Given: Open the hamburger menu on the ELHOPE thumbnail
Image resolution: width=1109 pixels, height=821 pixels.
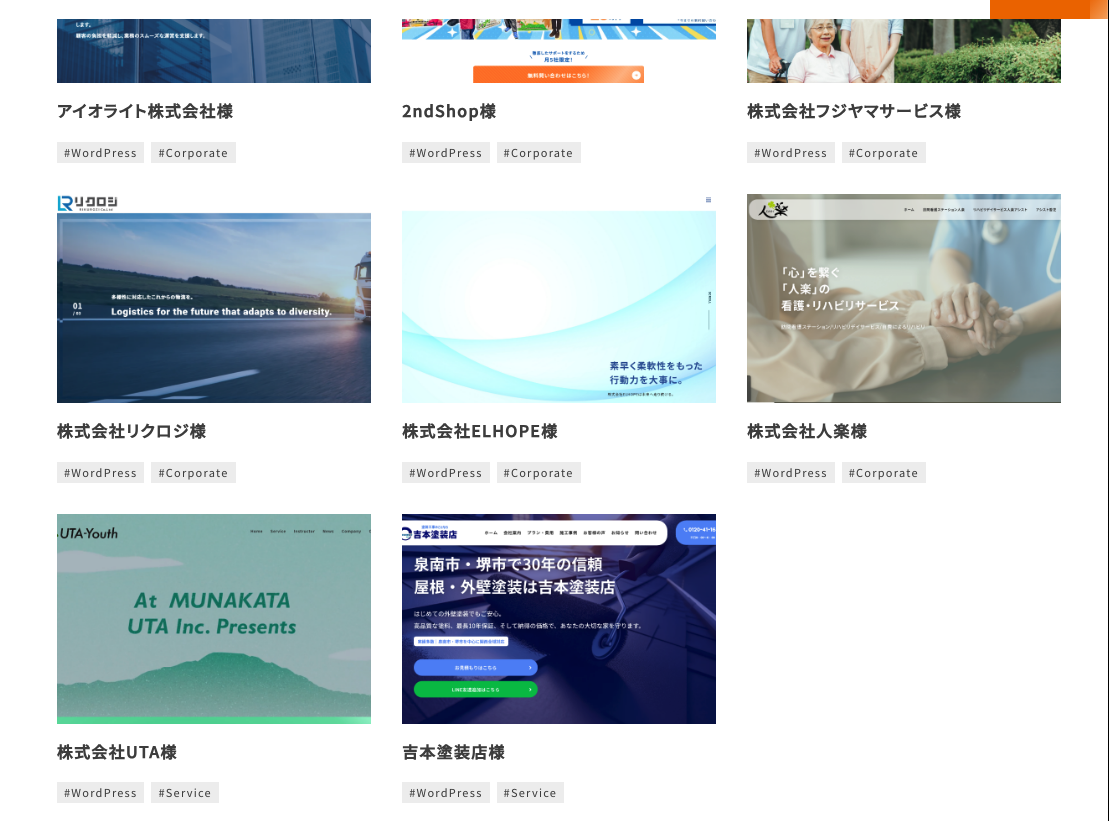Looking at the screenshot, I should 709,200.
